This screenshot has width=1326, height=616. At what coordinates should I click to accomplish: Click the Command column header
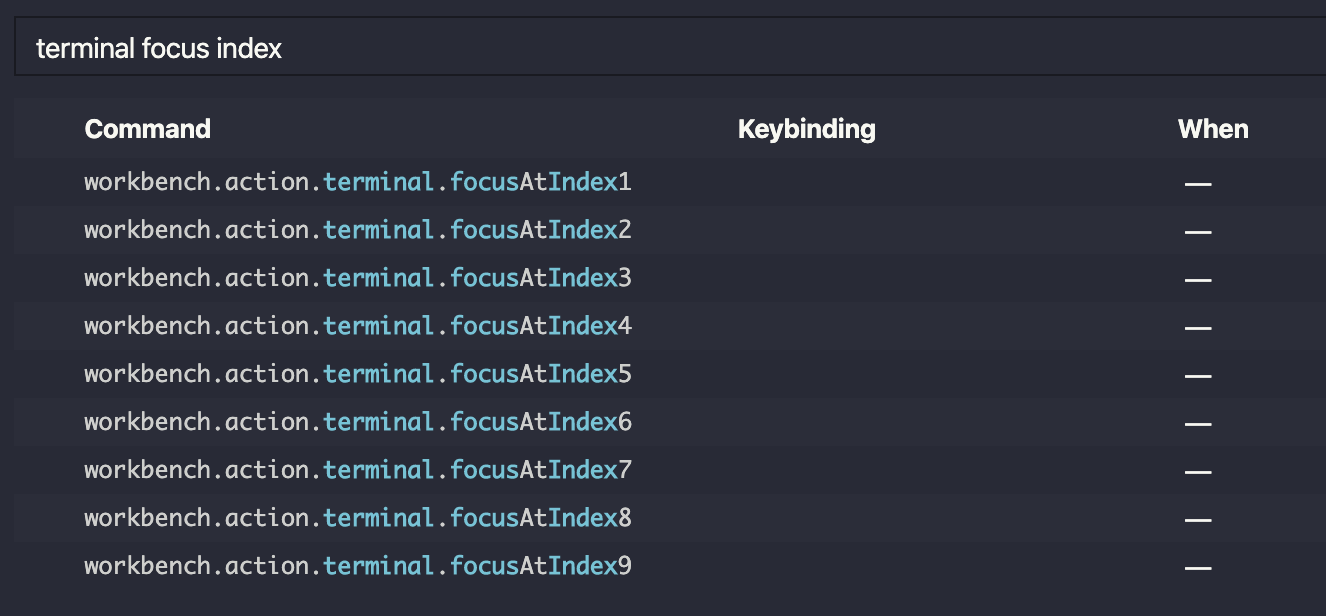click(147, 128)
